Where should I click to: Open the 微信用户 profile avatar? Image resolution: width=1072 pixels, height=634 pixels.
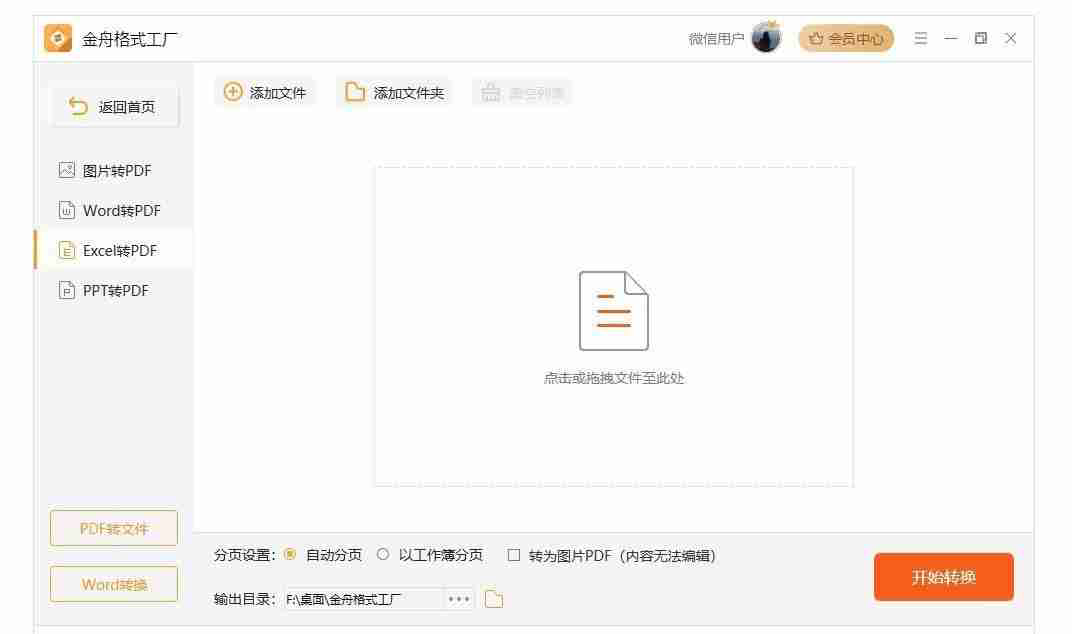[x=766, y=38]
